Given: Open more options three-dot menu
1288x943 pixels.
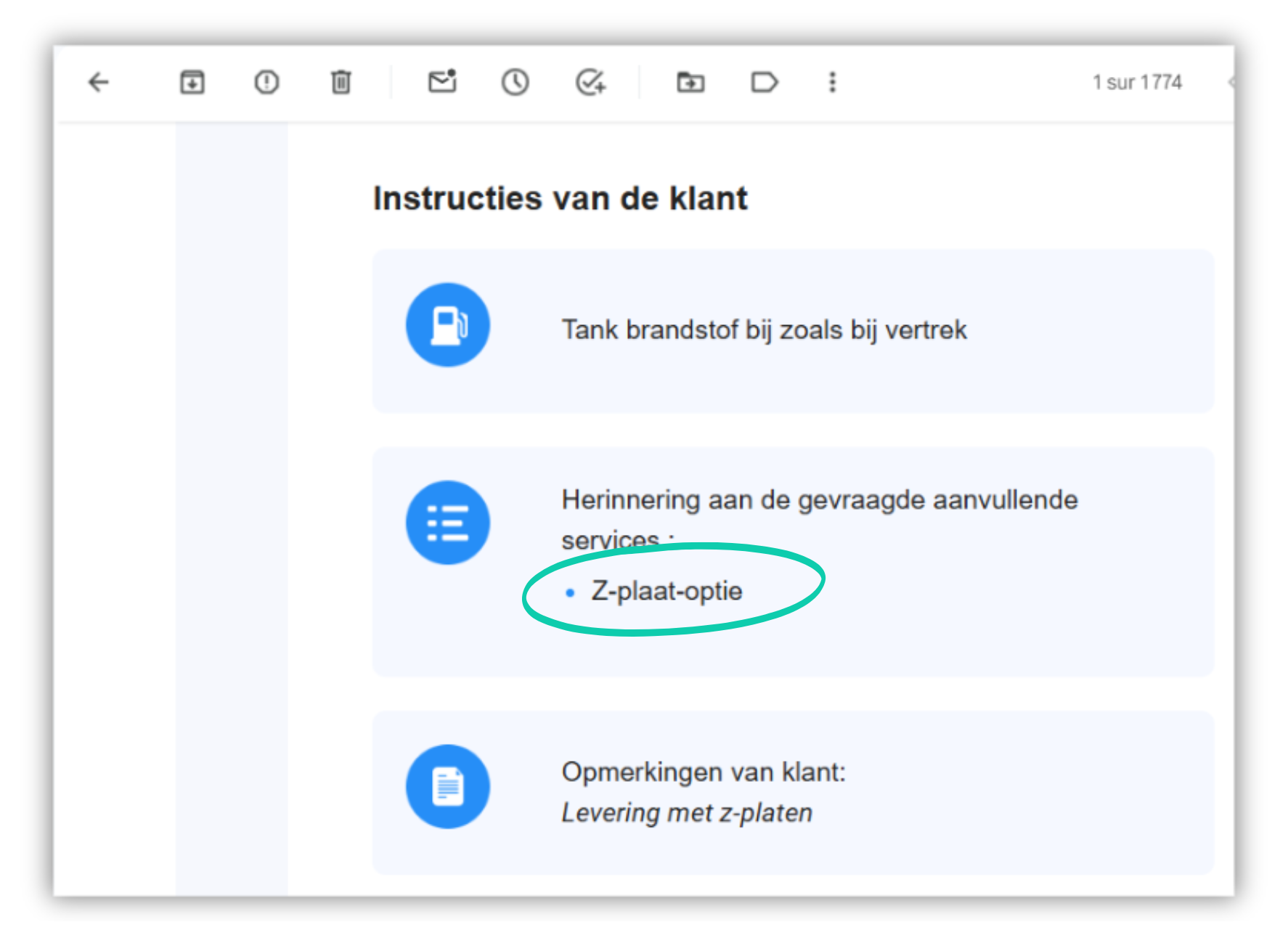Looking at the screenshot, I should [832, 82].
